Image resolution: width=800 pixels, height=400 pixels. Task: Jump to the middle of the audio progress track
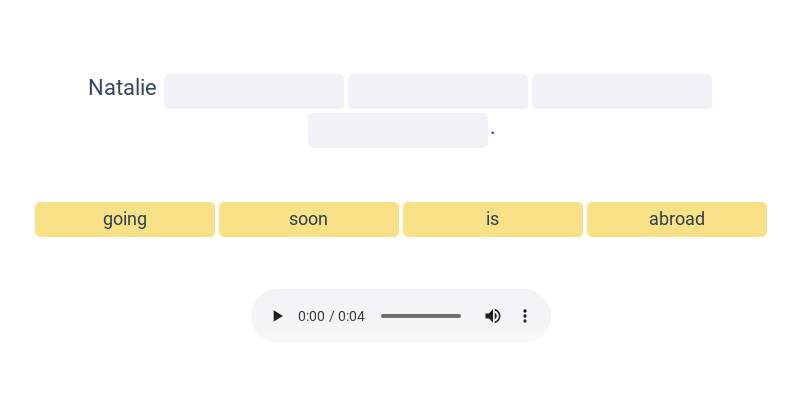click(421, 316)
